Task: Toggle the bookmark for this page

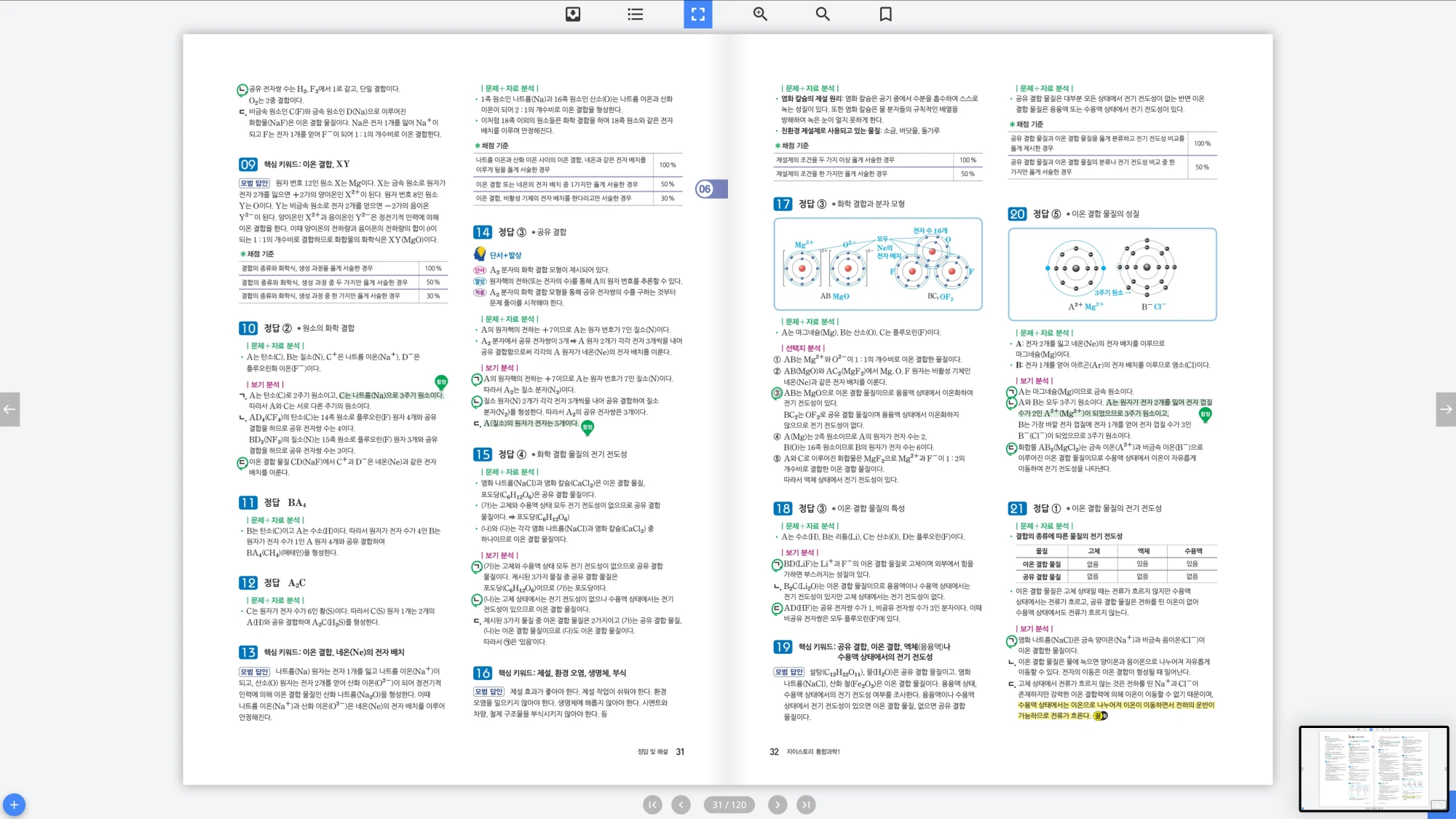Action: tap(885, 14)
